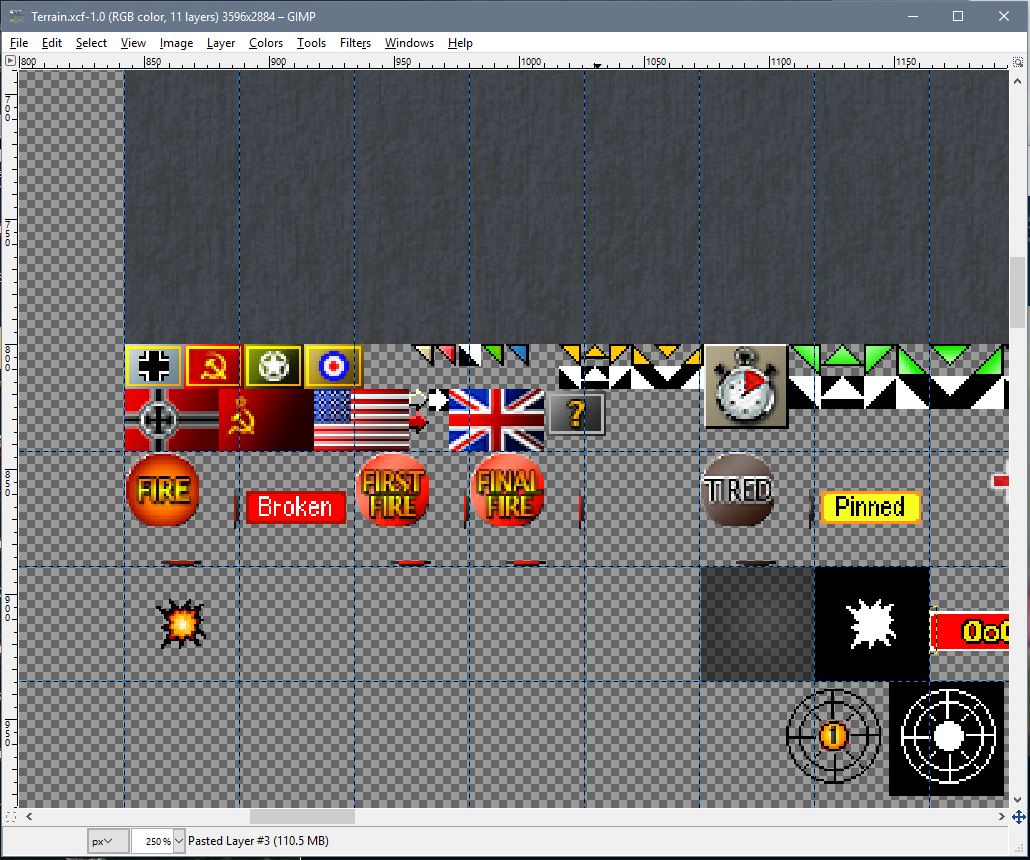Open the View menu

pos(133,43)
